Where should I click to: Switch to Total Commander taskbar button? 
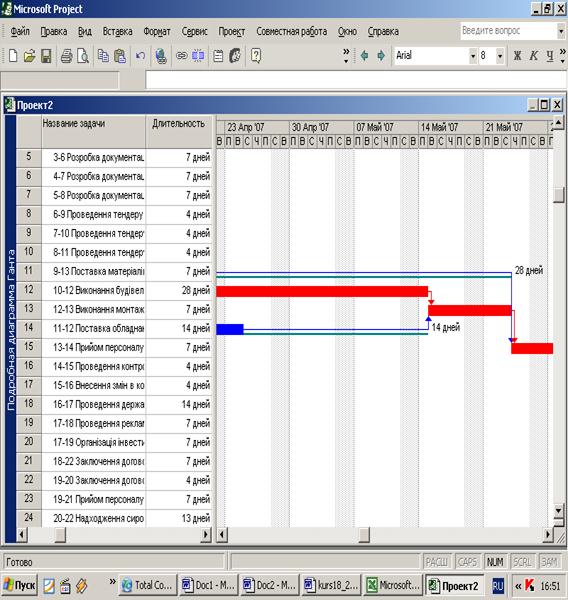(147, 585)
